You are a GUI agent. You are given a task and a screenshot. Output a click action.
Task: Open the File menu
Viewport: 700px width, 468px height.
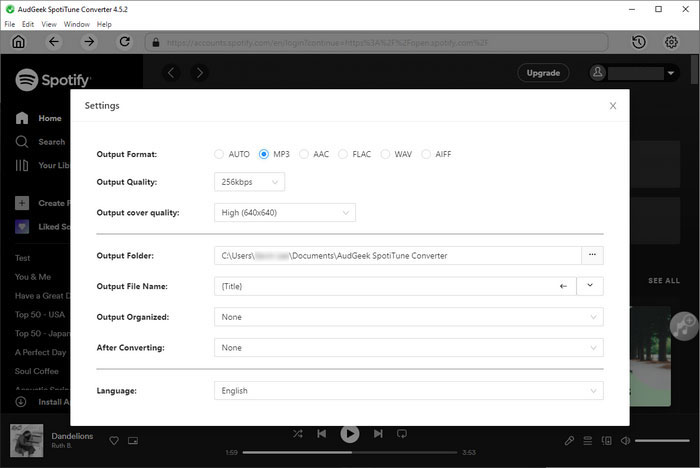click(x=10, y=24)
